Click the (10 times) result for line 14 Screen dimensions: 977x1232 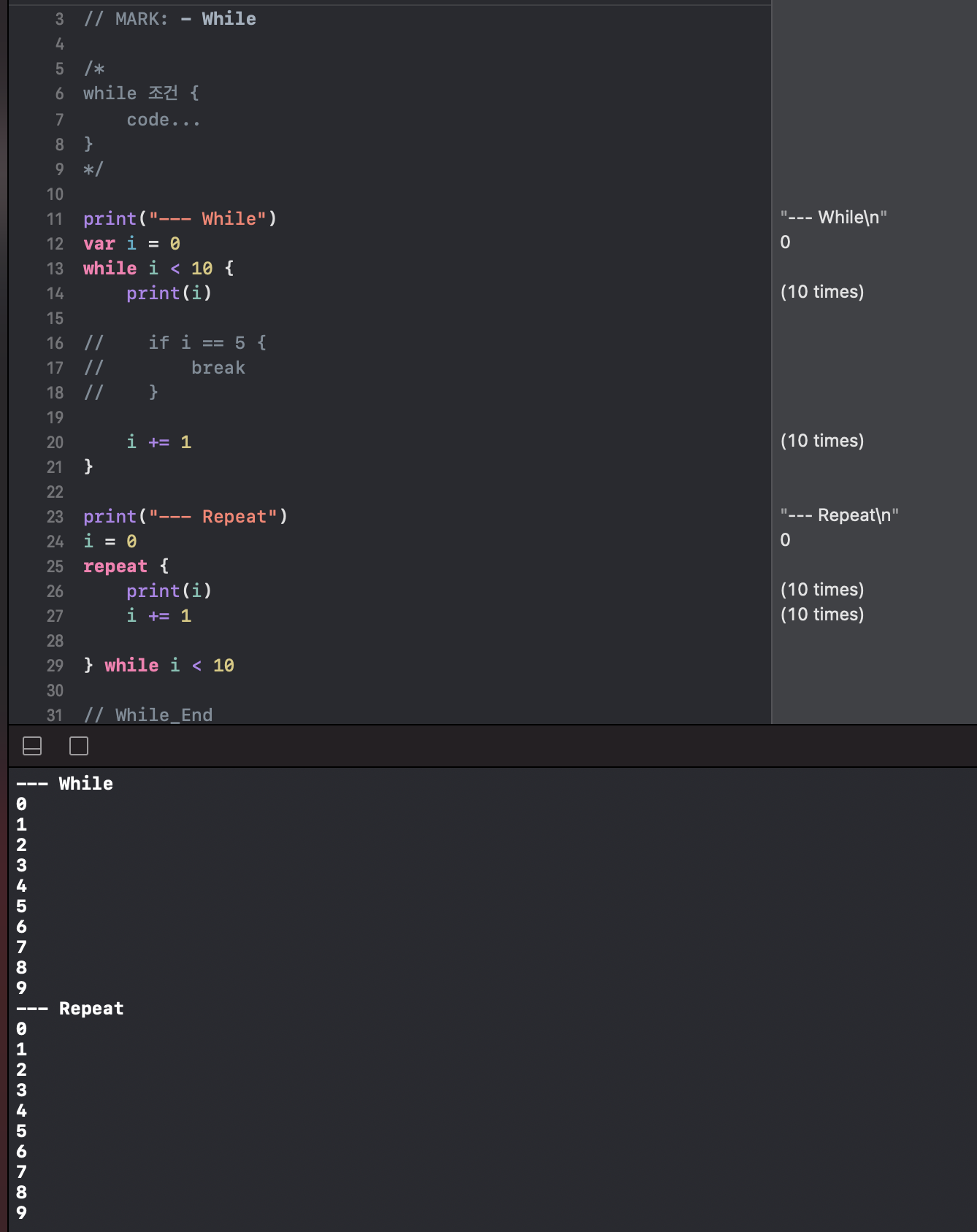click(822, 292)
